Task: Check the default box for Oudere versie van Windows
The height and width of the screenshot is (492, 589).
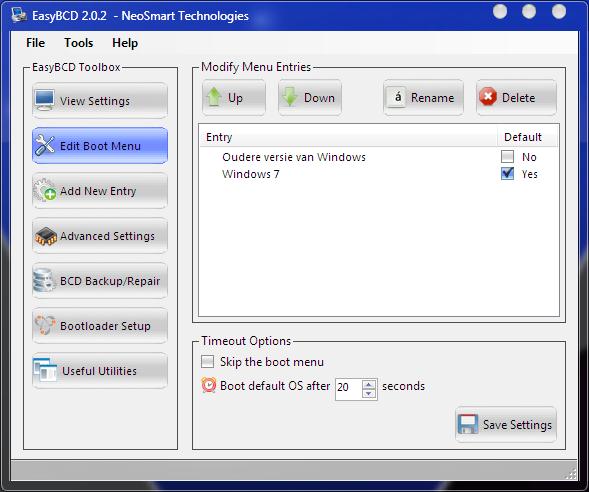Action: point(507,156)
